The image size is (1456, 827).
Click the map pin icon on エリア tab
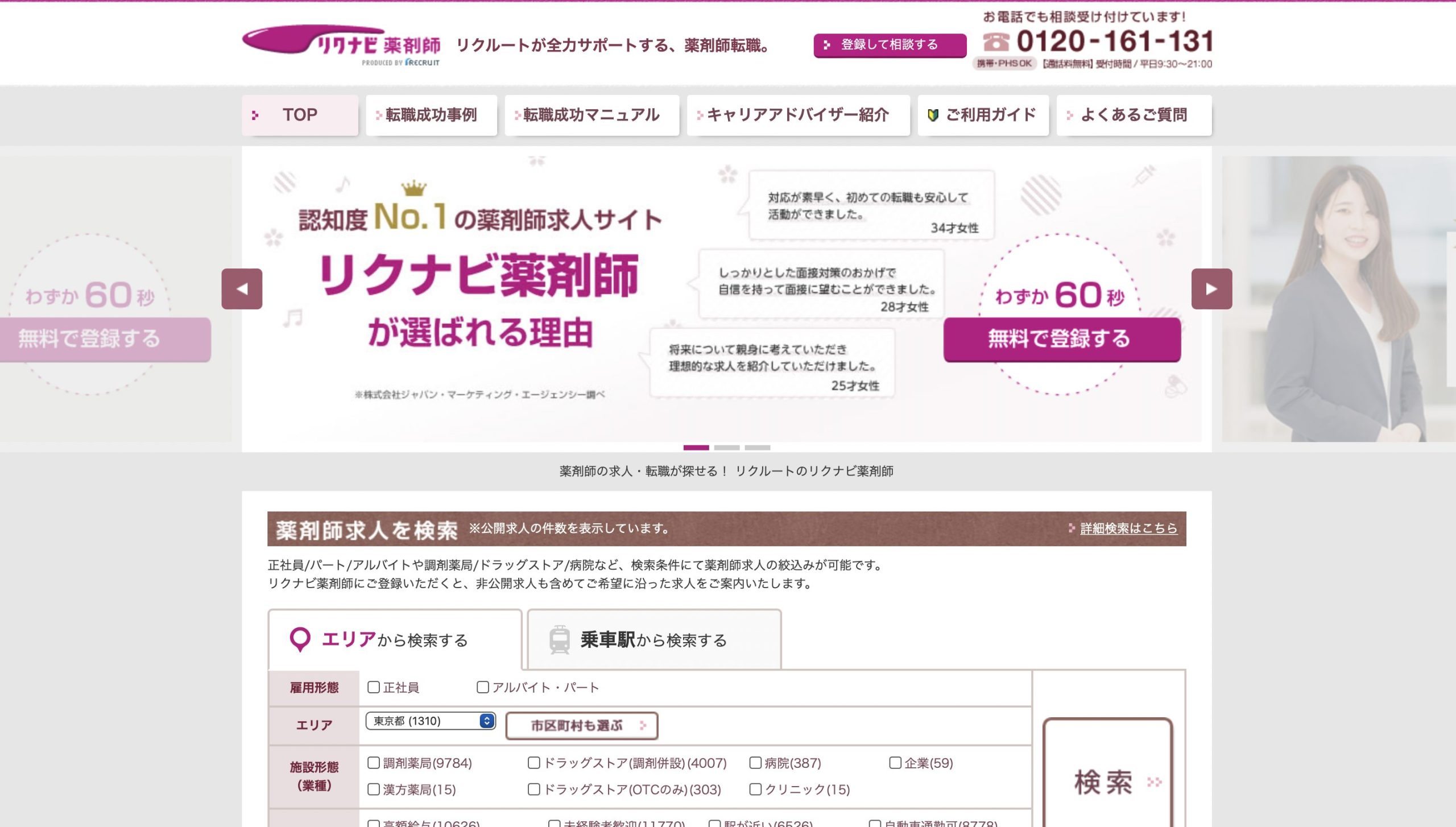[300, 640]
